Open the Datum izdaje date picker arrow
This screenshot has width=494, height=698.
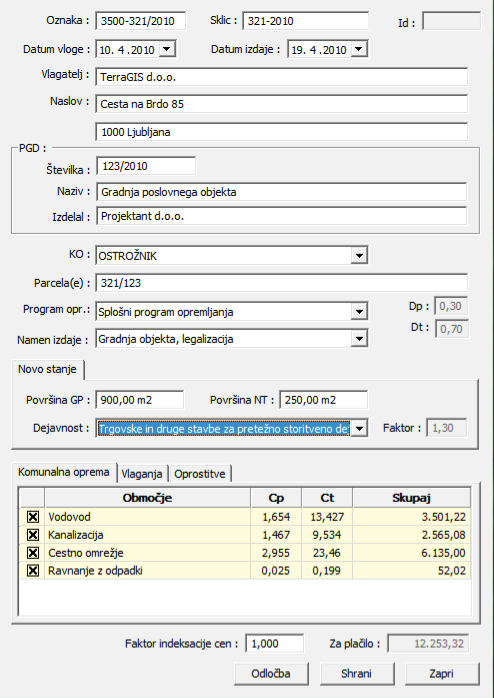tap(359, 49)
